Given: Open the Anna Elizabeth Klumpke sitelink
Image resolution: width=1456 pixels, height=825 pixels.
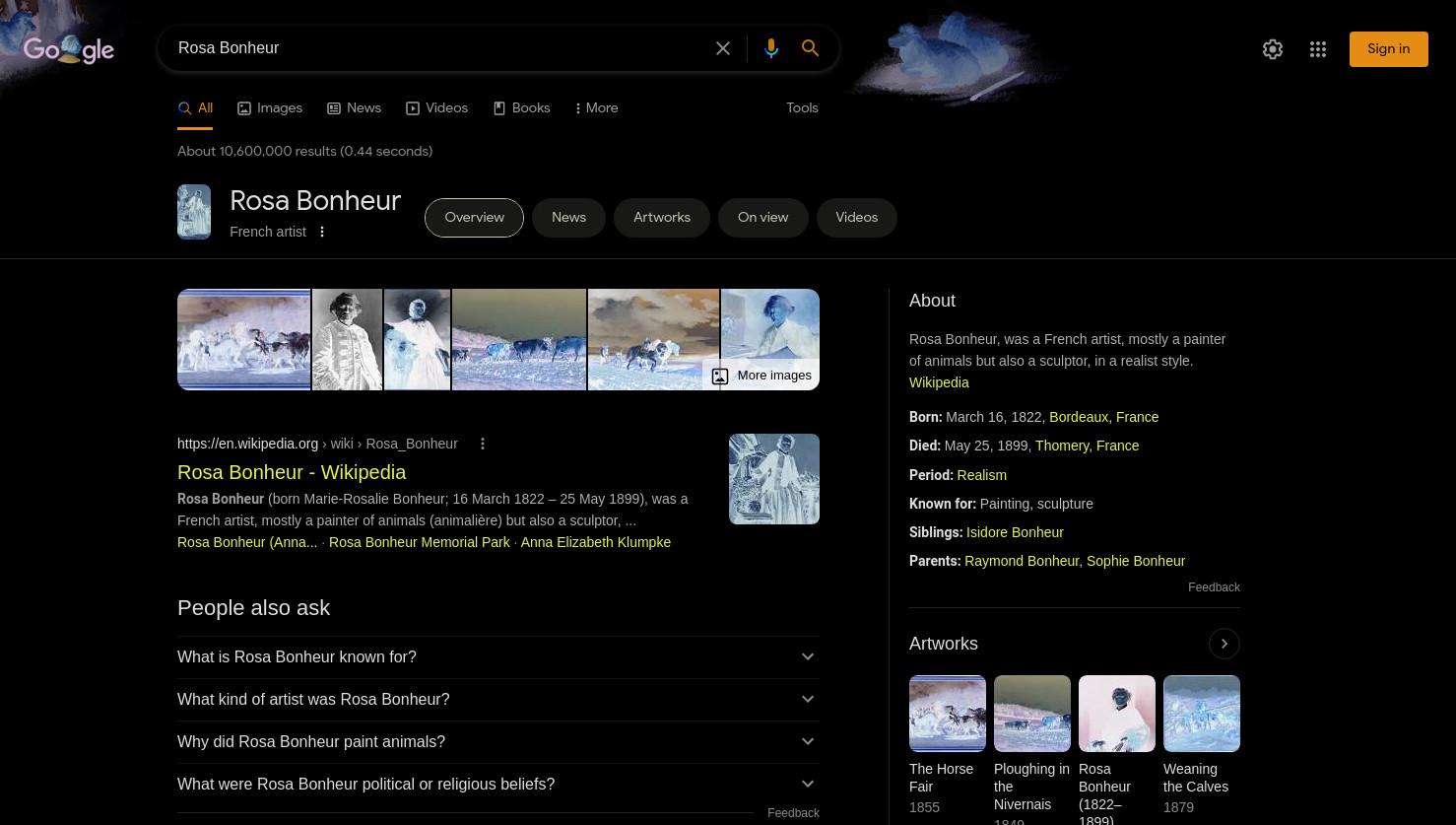Looking at the screenshot, I should [x=596, y=542].
